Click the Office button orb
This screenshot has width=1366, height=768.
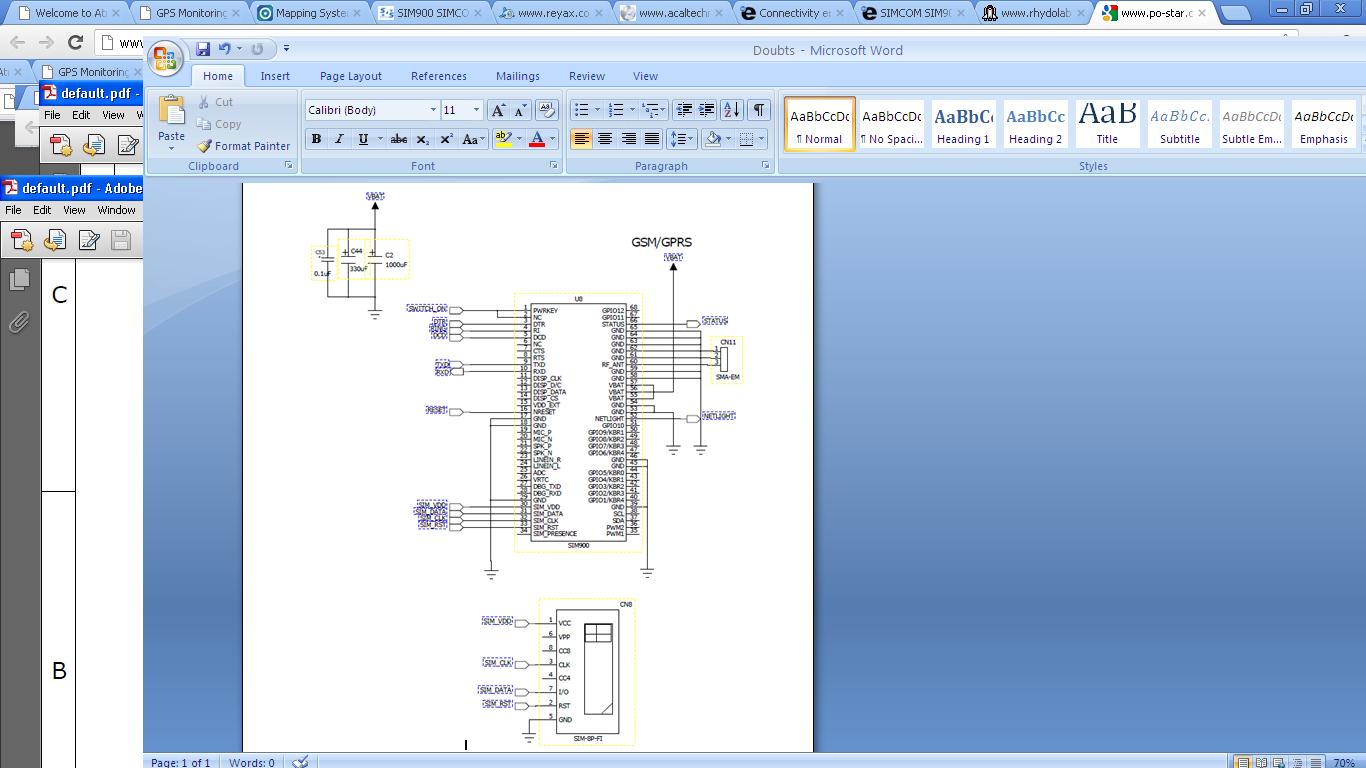point(165,58)
